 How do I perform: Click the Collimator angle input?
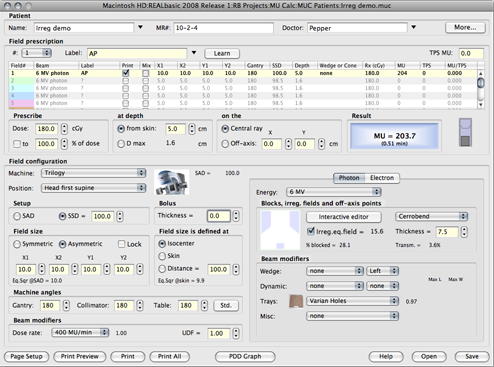click(x=124, y=305)
